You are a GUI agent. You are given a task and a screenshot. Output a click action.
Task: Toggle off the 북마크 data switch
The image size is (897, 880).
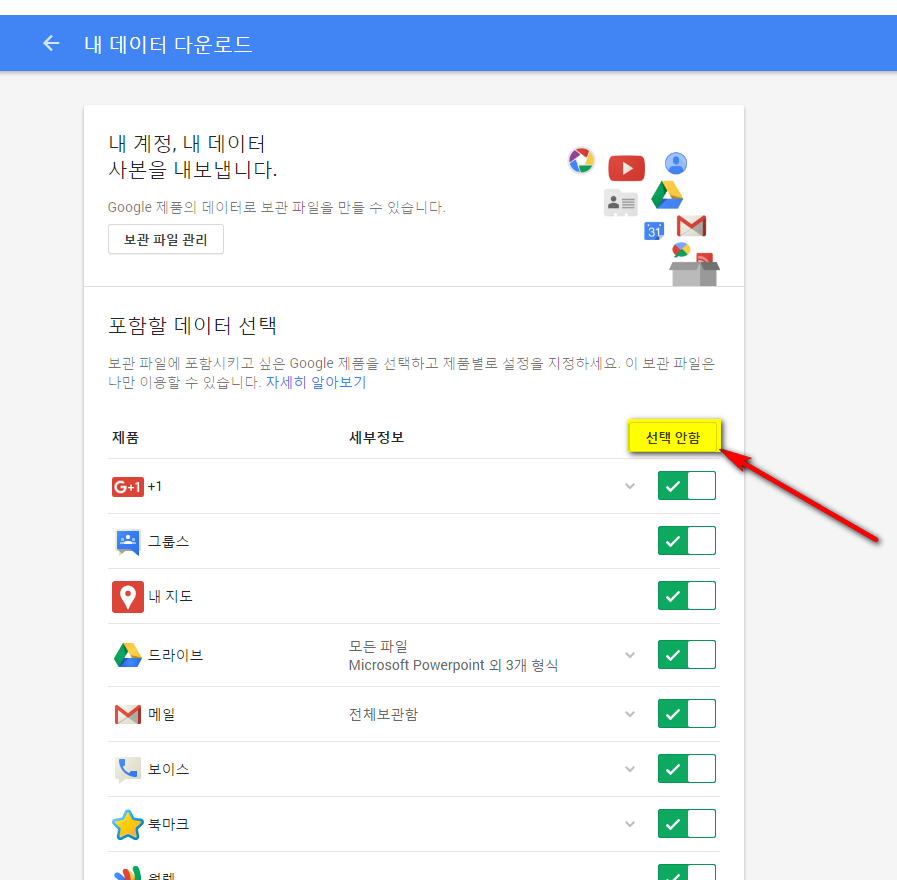(x=686, y=823)
